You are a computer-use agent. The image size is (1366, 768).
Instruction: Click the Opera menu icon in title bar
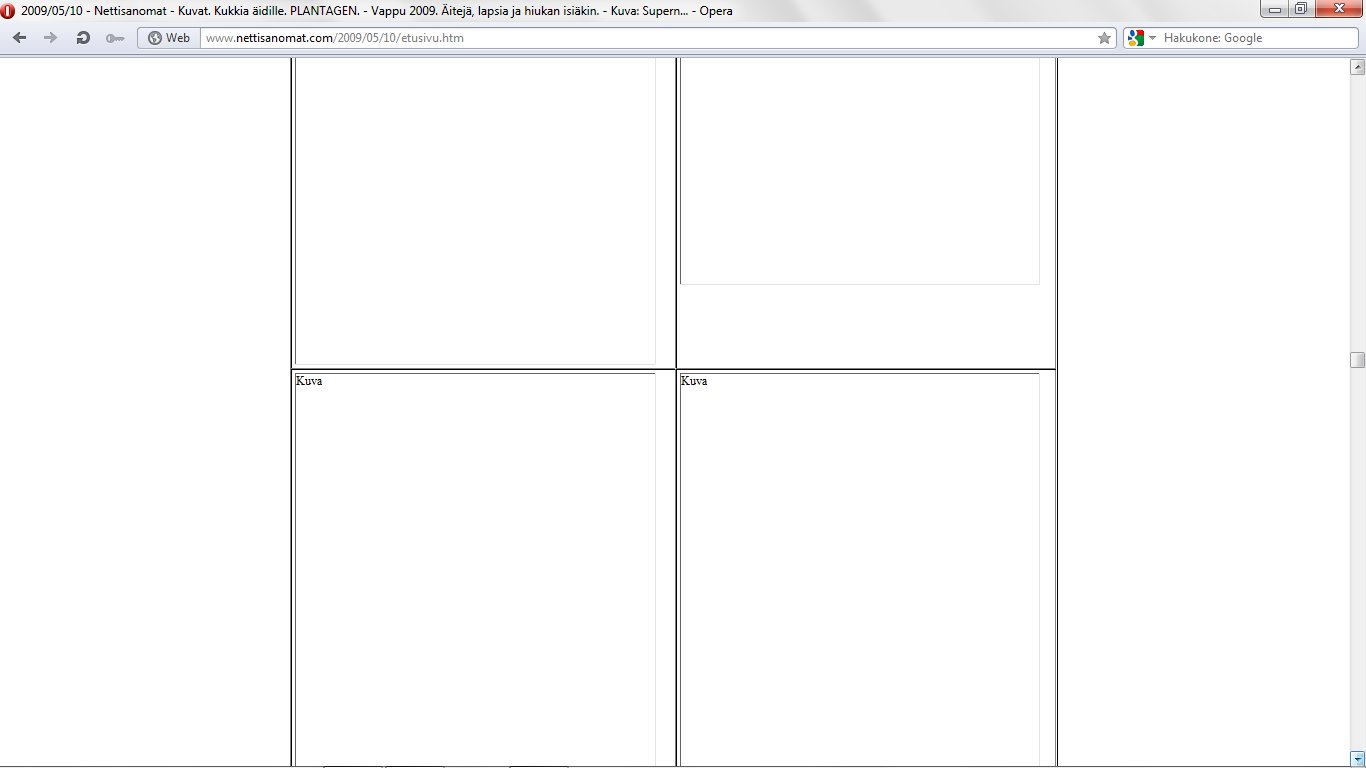click(x=8, y=11)
